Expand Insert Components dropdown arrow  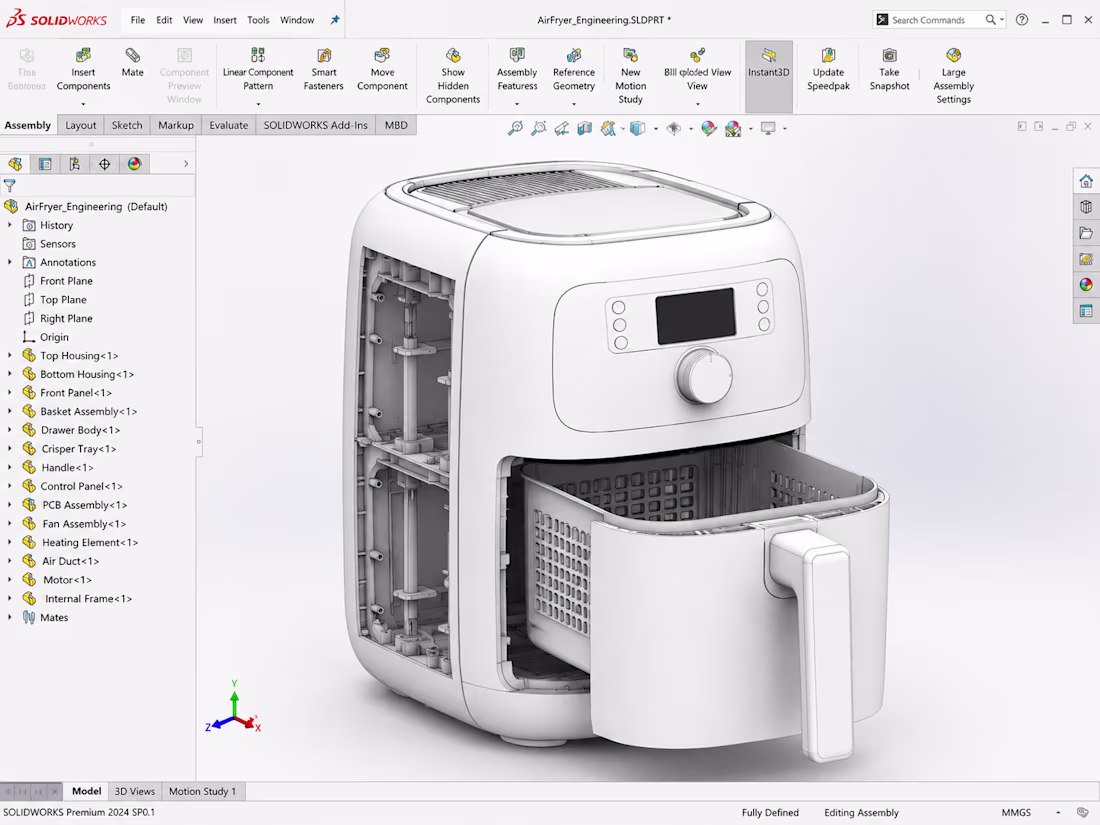coord(83,104)
